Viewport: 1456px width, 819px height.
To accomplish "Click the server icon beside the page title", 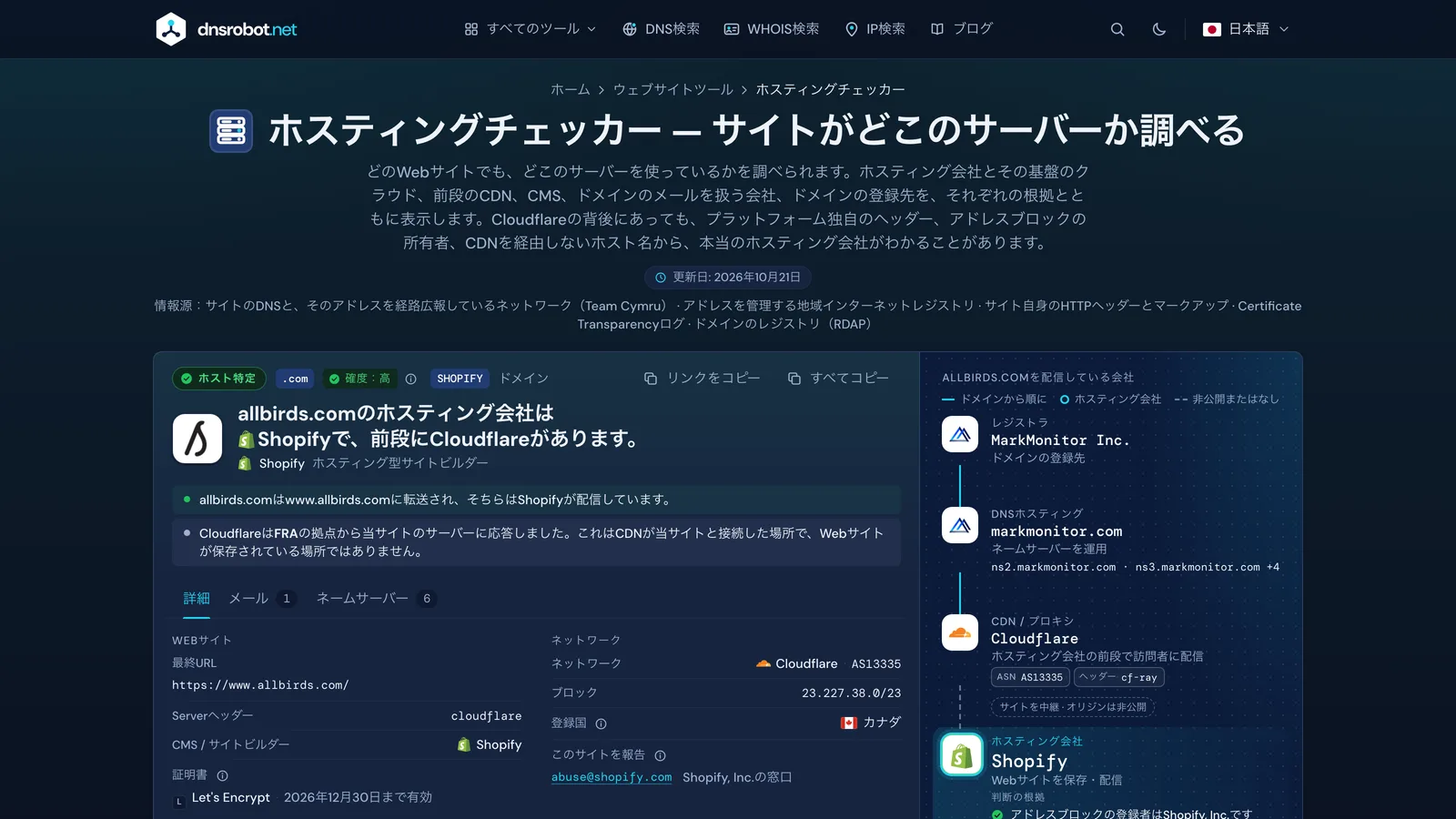I will 231,131.
